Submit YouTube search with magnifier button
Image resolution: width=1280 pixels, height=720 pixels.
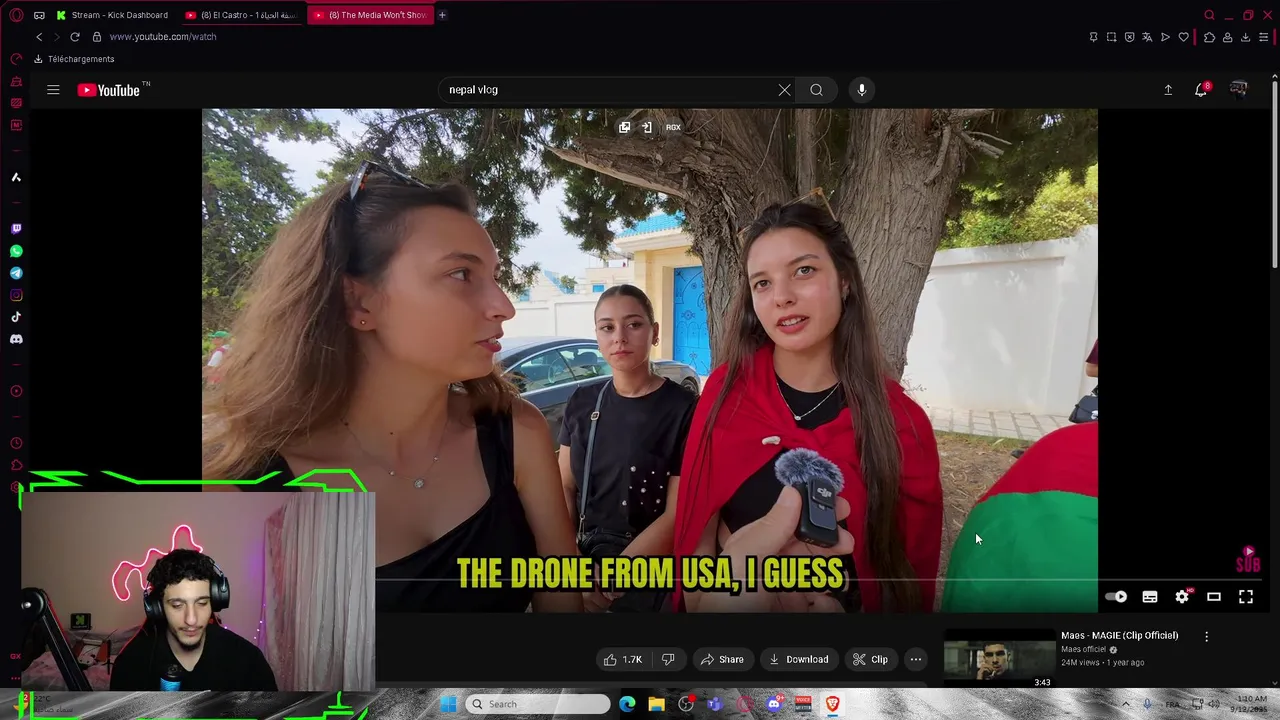816,90
